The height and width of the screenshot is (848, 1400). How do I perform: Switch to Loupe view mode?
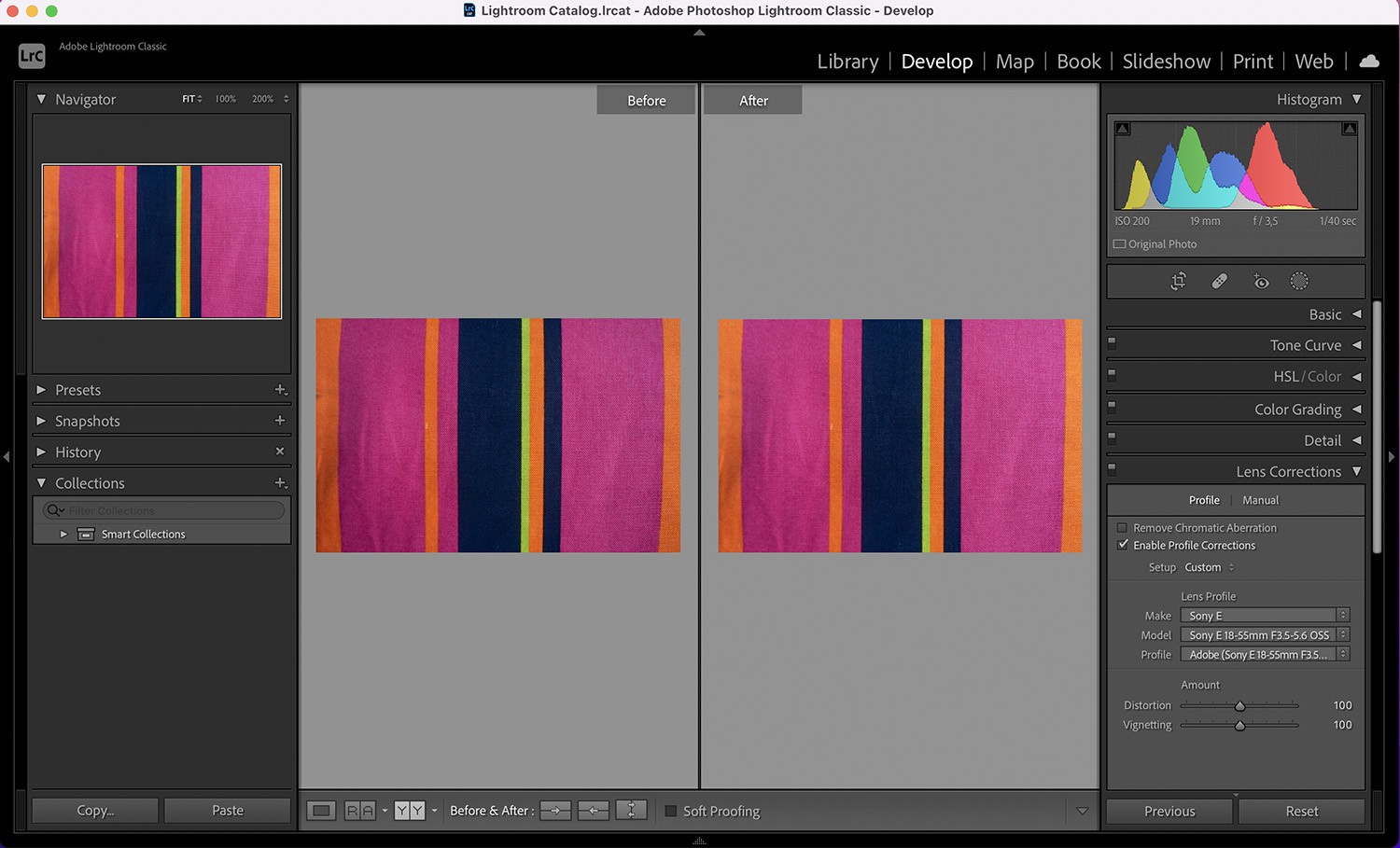pos(321,810)
